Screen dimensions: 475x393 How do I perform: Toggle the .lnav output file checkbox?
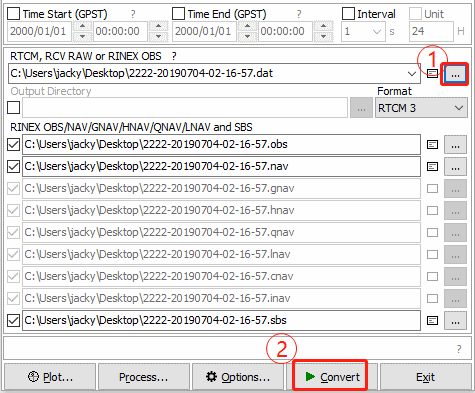pyautogui.click(x=13, y=255)
